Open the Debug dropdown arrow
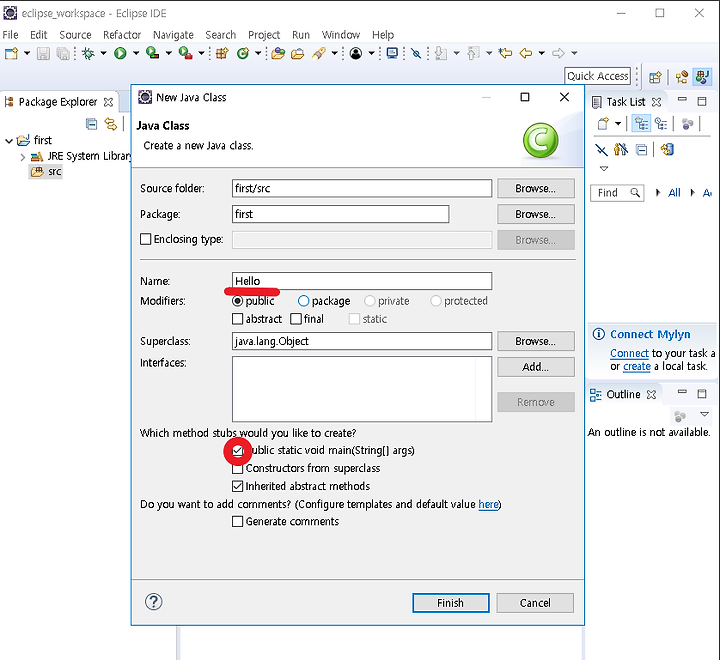Screen dimensions: 720x660 (103, 53)
